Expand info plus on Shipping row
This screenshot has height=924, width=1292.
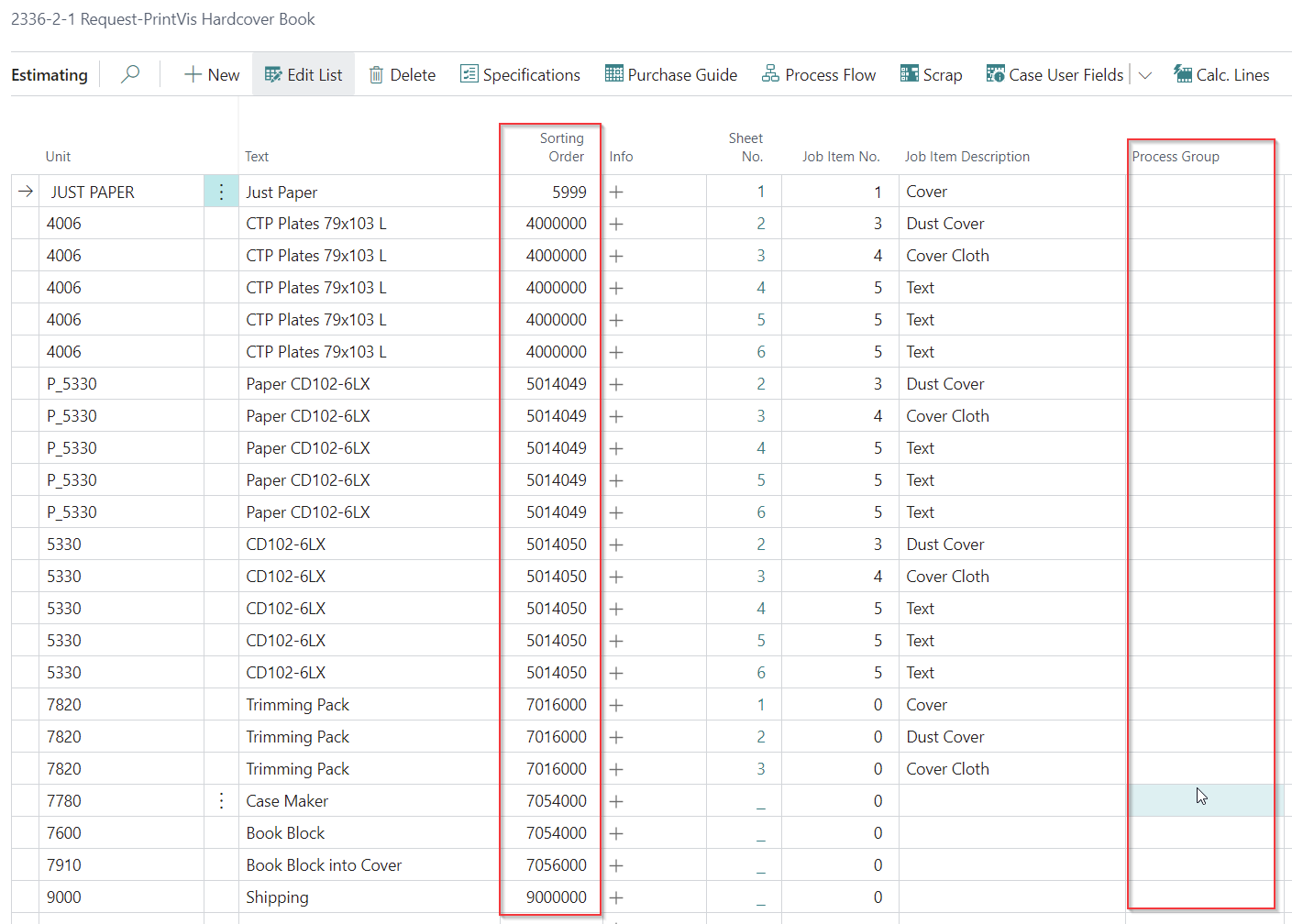(x=616, y=897)
